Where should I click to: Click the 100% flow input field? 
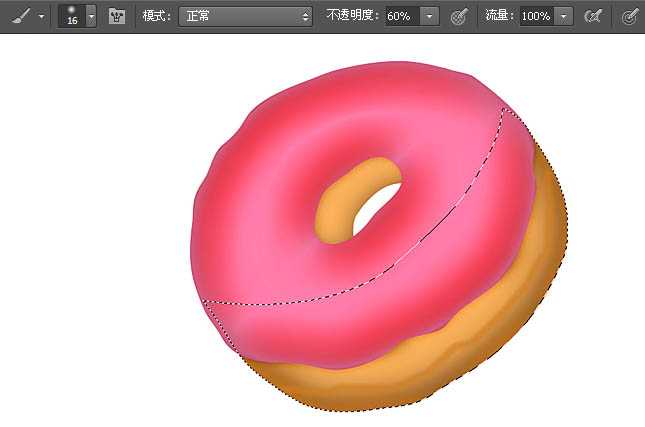click(536, 16)
